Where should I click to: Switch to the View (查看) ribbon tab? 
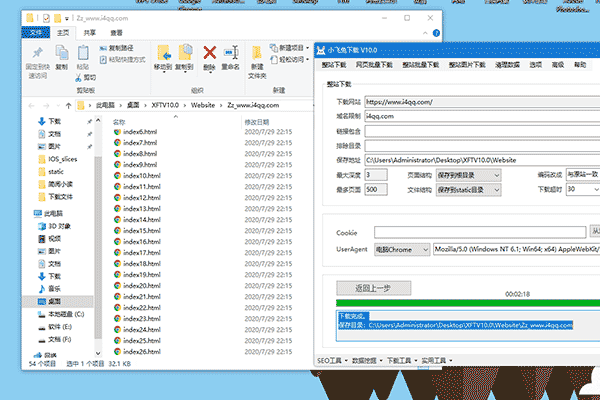tap(116, 33)
